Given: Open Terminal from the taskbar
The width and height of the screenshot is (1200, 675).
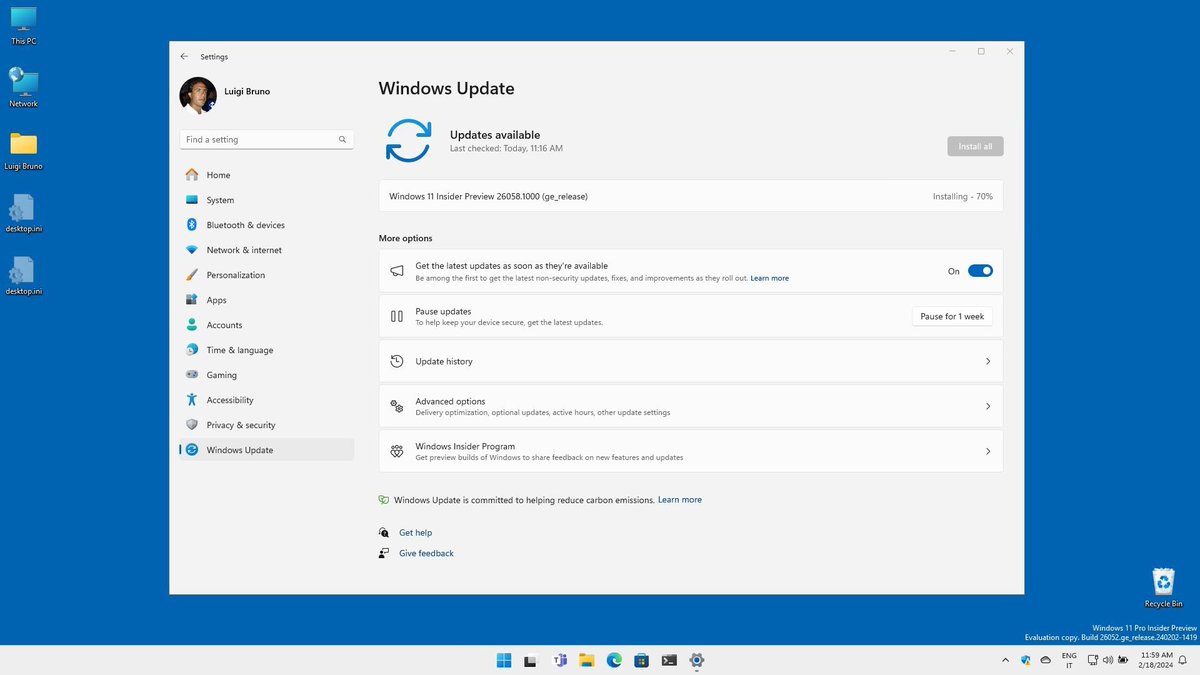Looking at the screenshot, I should (x=669, y=660).
